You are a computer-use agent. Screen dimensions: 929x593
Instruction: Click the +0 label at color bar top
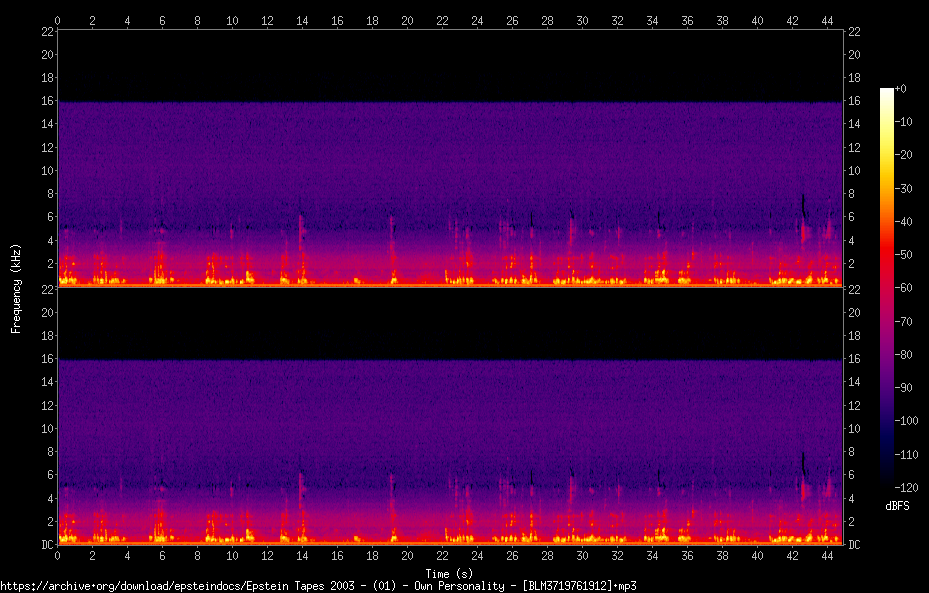(x=901, y=89)
